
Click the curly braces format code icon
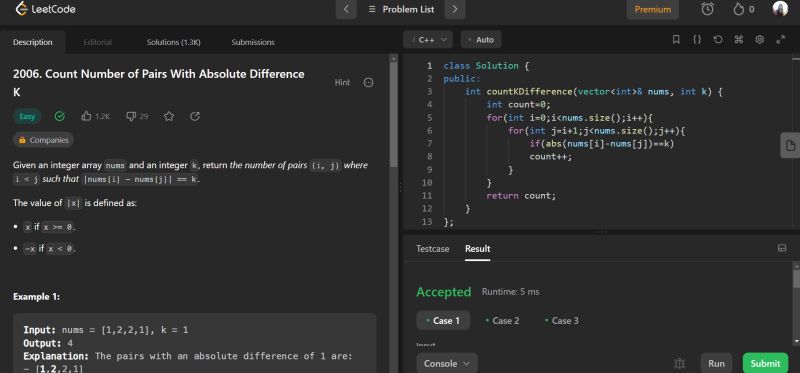tap(697, 40)
